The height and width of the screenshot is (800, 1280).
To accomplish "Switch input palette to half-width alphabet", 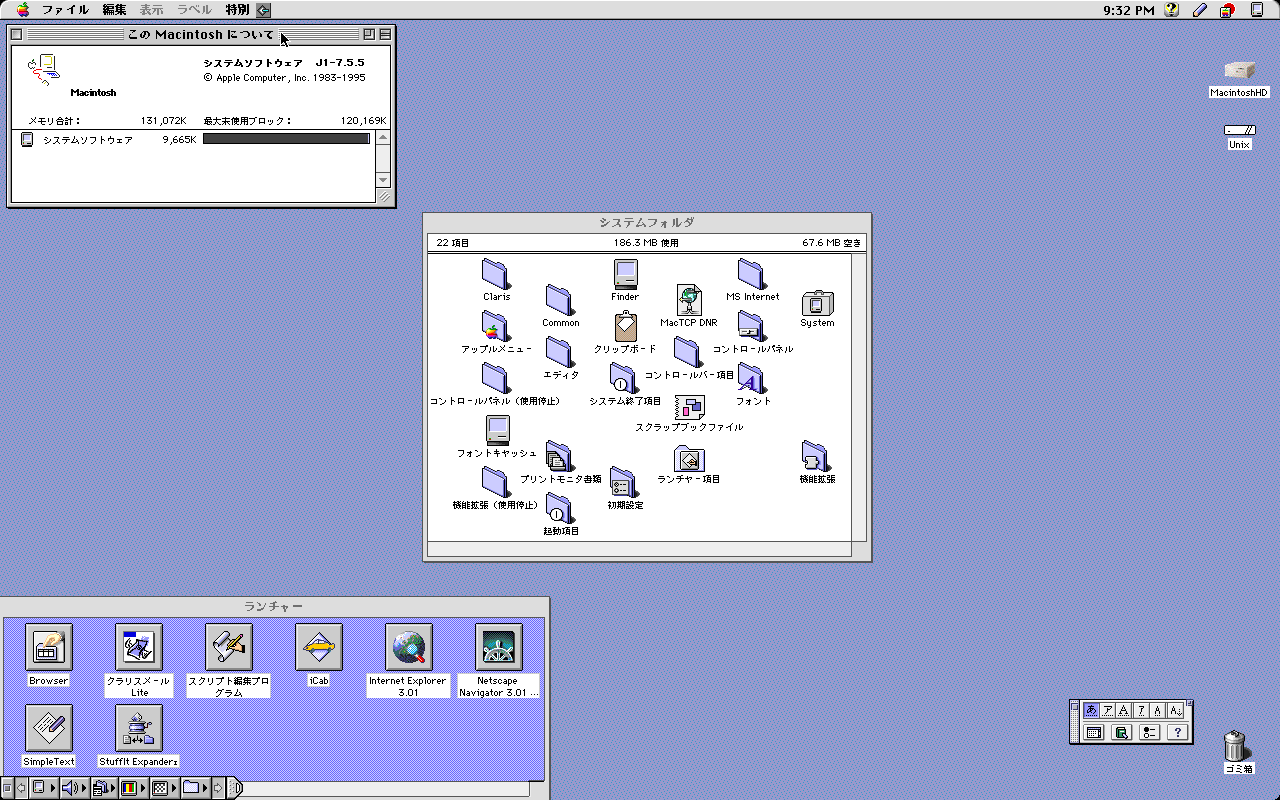I will point(1157,710).
